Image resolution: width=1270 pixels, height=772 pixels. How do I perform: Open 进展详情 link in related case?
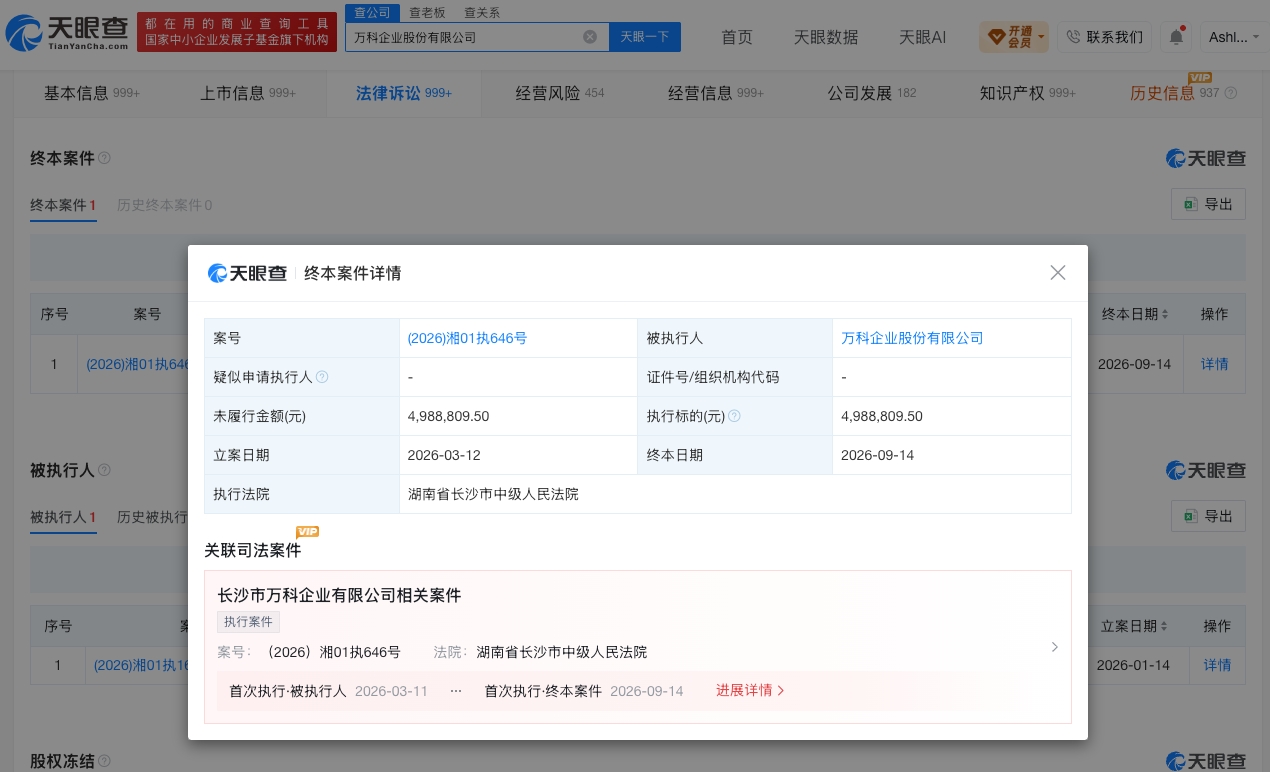[750, 690]
